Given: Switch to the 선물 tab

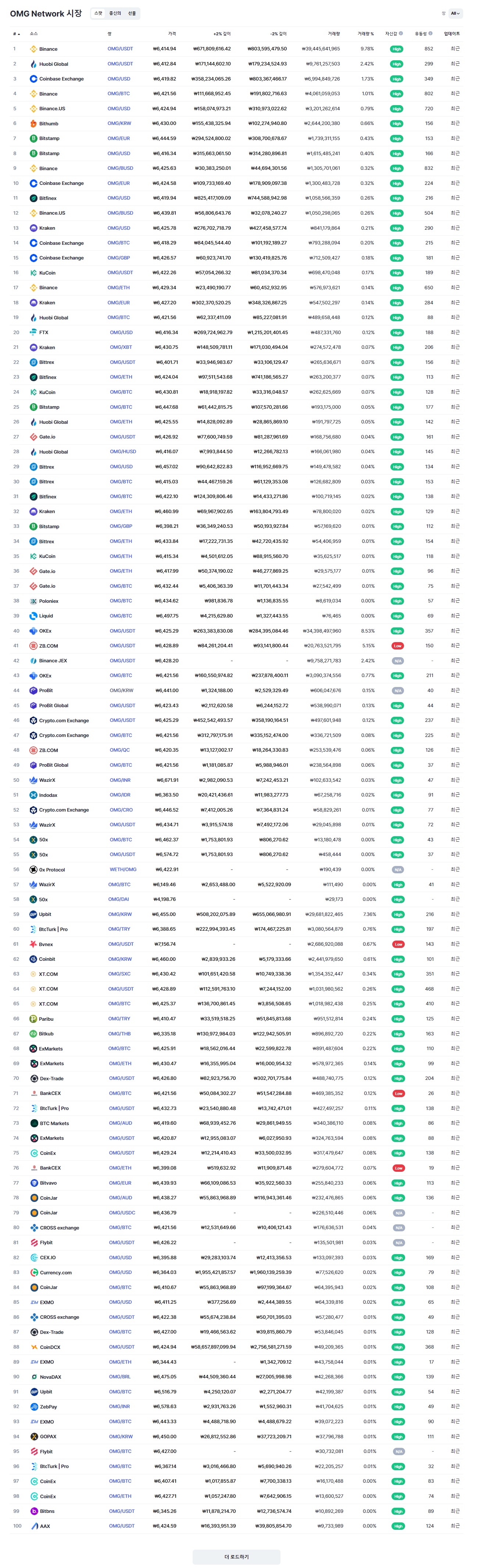Looking at the screenshot, I should [x=132, y=13].
